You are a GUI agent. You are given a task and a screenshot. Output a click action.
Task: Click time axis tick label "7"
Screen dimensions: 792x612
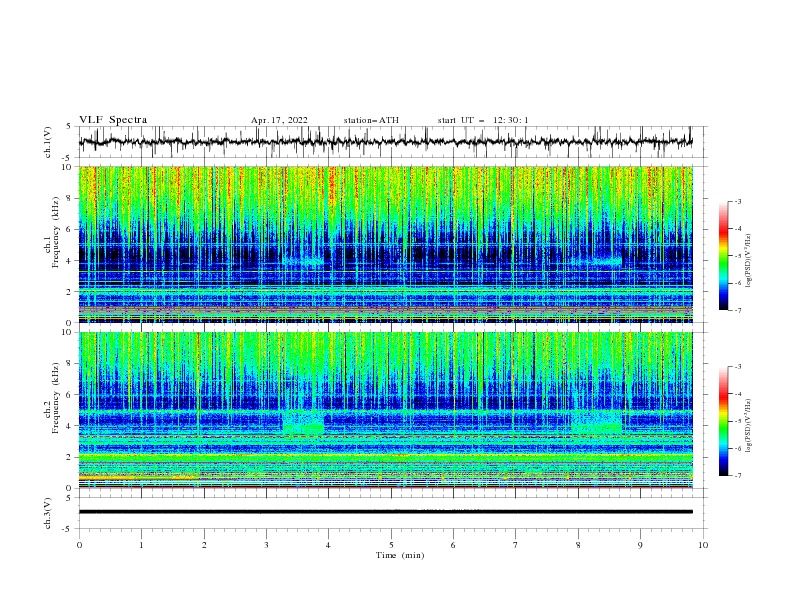[x=516, y=545]
